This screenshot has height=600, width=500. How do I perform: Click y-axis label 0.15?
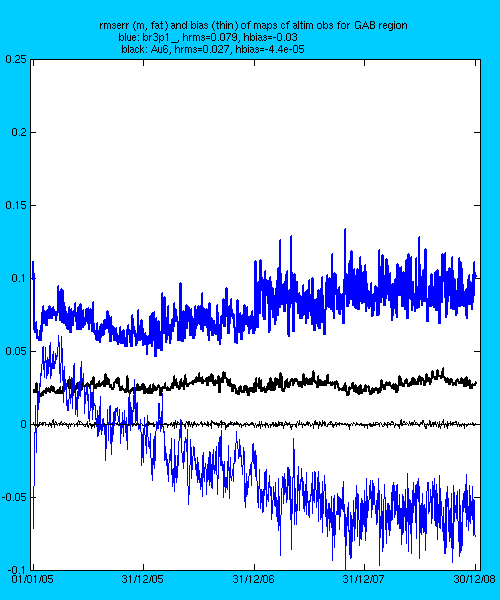coord(16,205)
